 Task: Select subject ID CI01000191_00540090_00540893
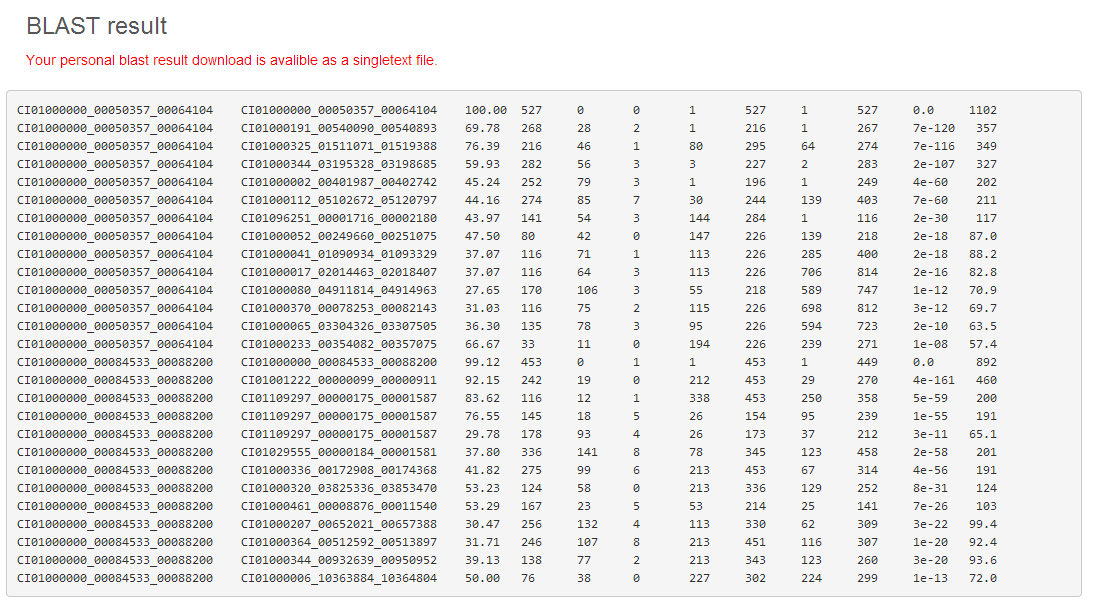pos(339,128)
